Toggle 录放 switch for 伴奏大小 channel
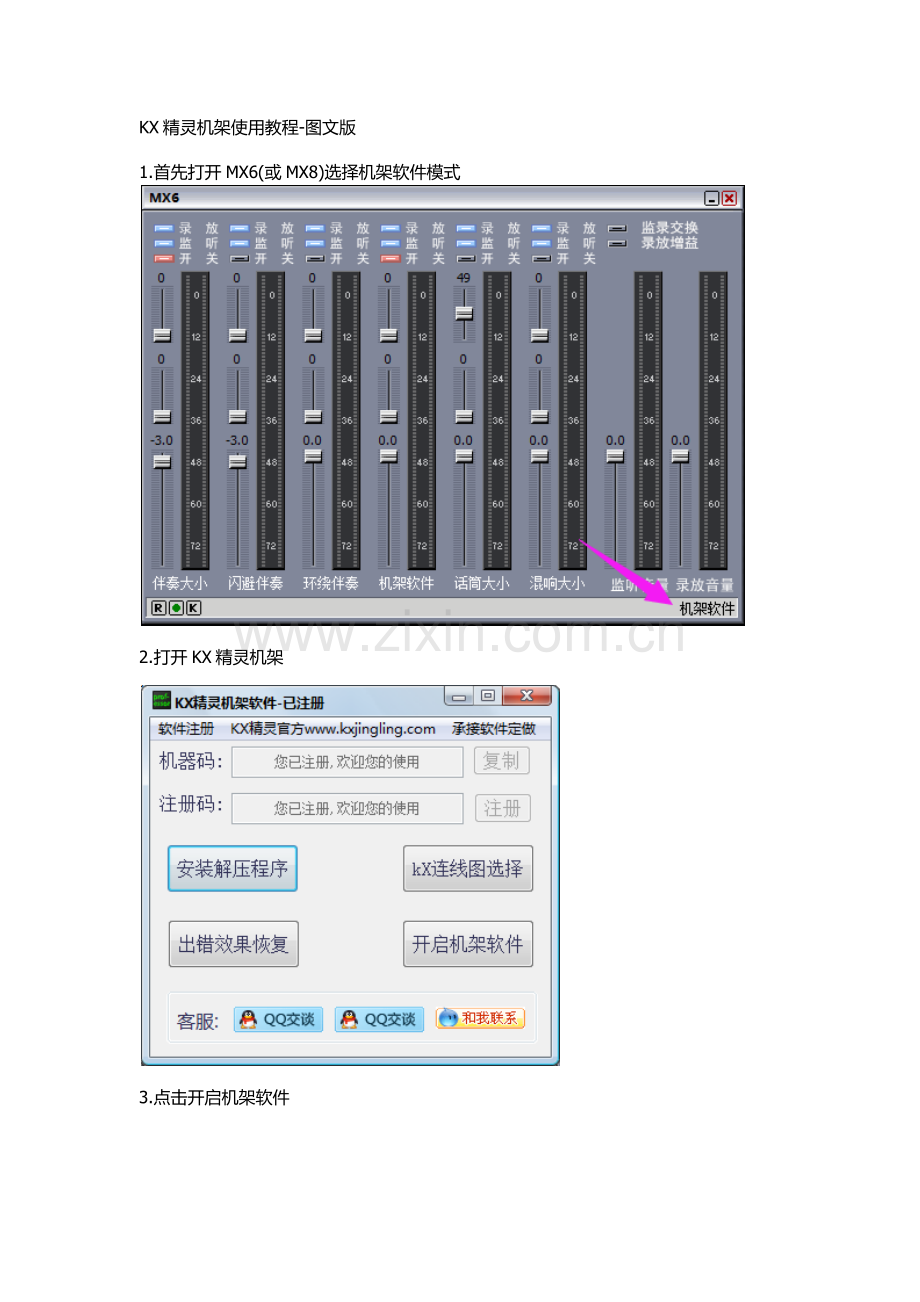 [x=163, y=228]
